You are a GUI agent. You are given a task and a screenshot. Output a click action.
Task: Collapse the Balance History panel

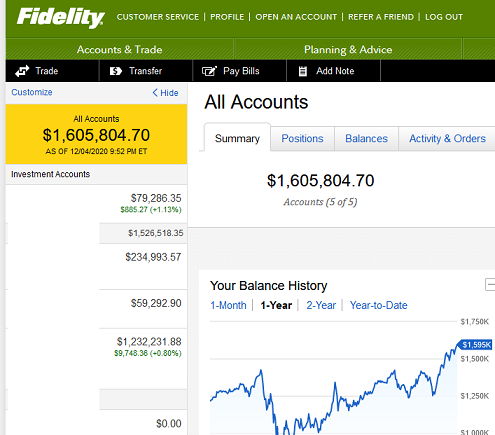point(490,285)
